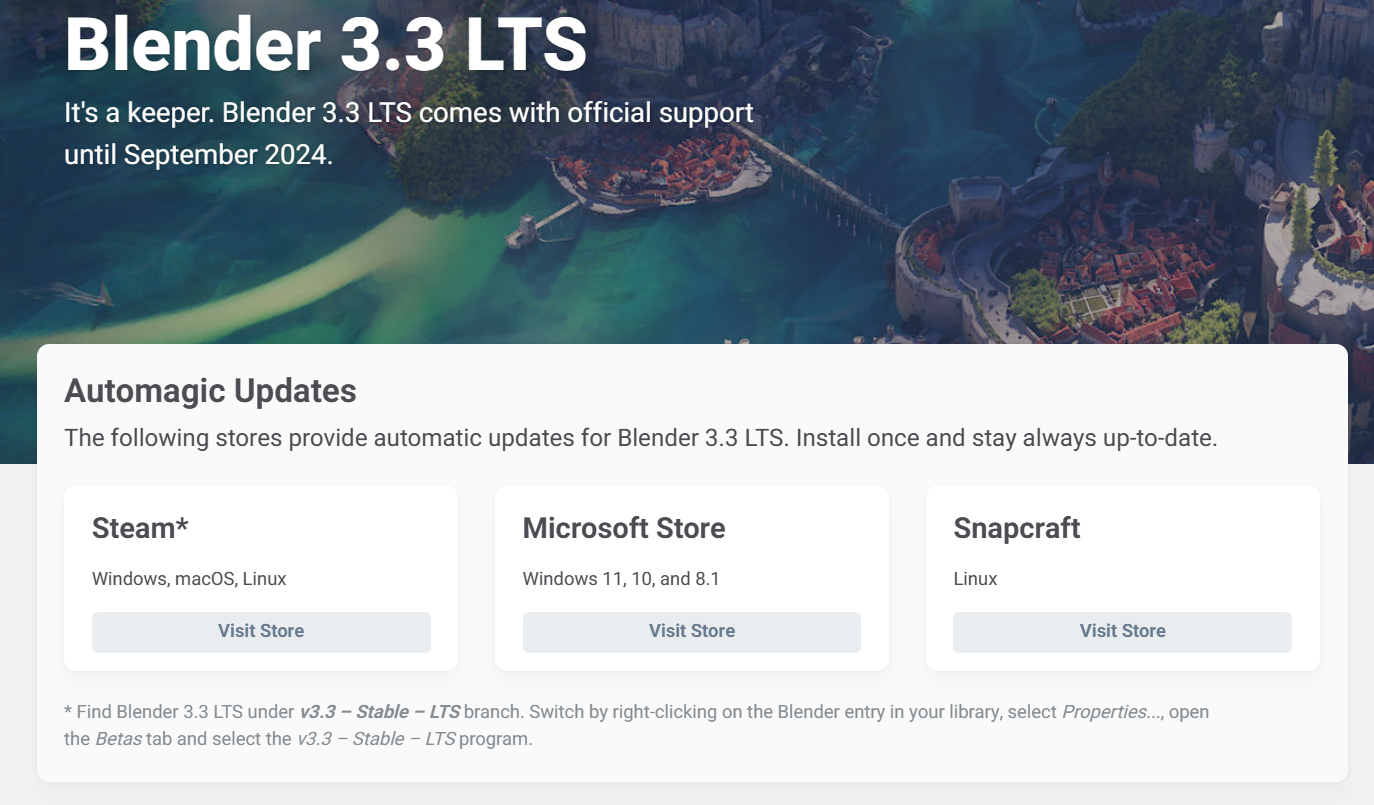Click 'Windows, macOS, Linux' platform text
This screenshot has width=1374, height=805.
189,579
